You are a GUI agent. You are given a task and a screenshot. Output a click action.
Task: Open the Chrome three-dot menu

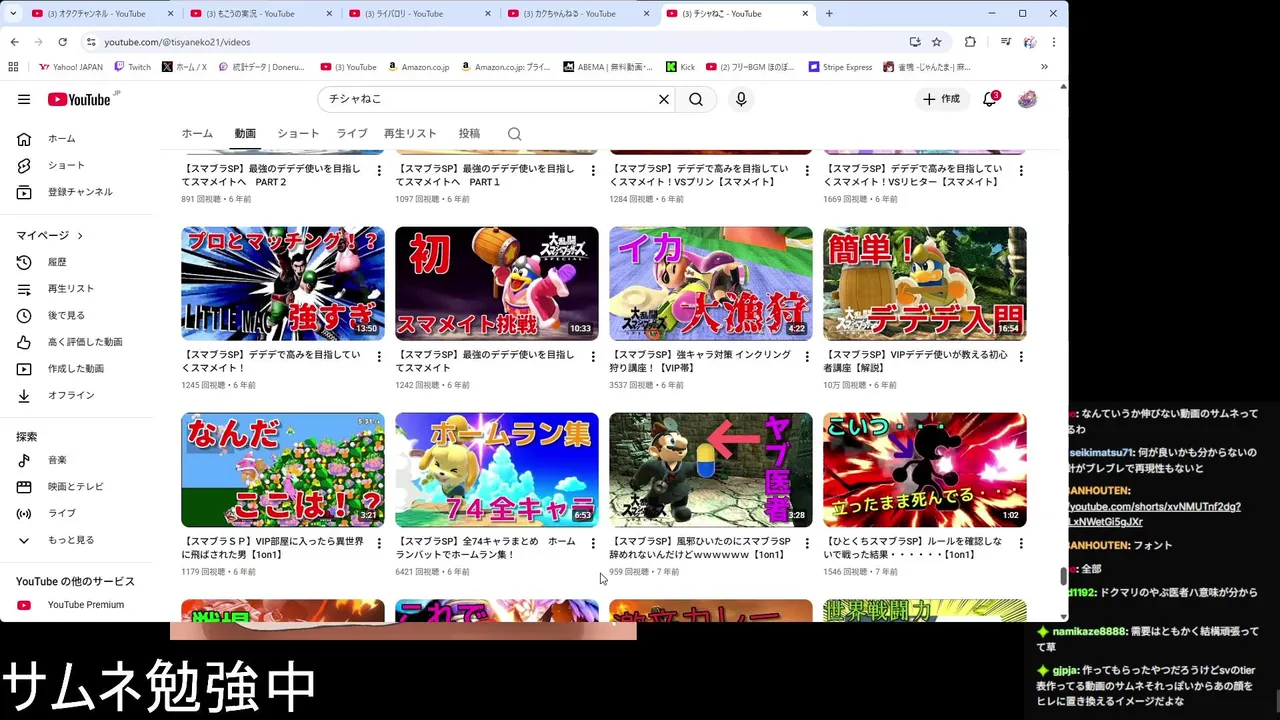click(1053, 42)
